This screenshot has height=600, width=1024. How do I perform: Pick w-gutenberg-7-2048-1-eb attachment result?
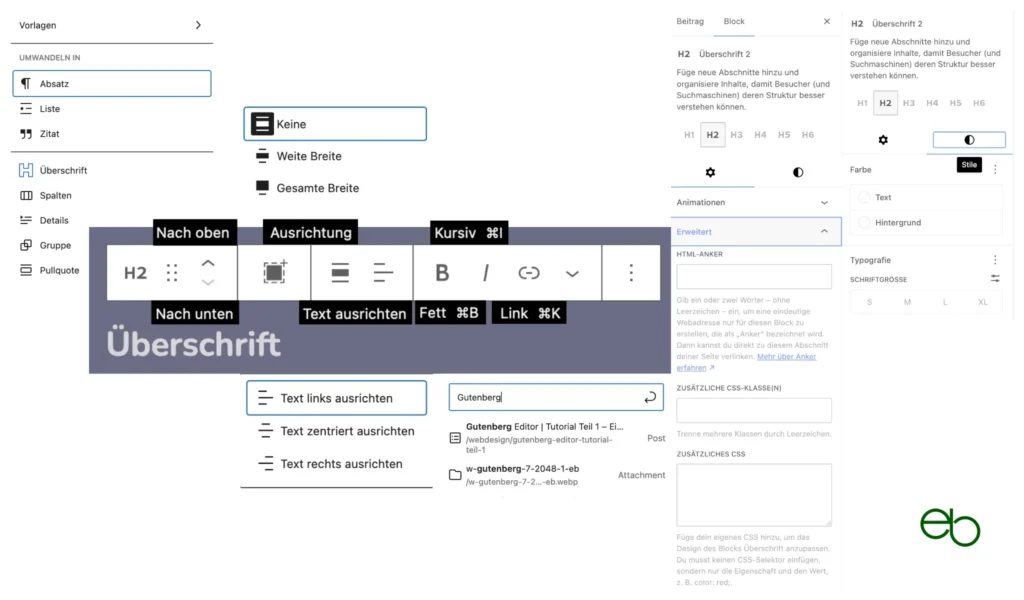(557, 475)
